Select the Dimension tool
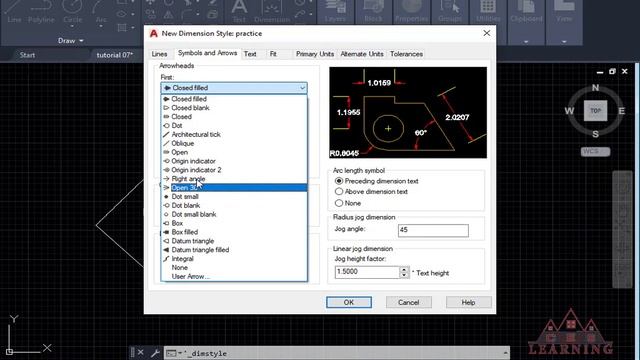The image size is (640, 360). [272, 11]
